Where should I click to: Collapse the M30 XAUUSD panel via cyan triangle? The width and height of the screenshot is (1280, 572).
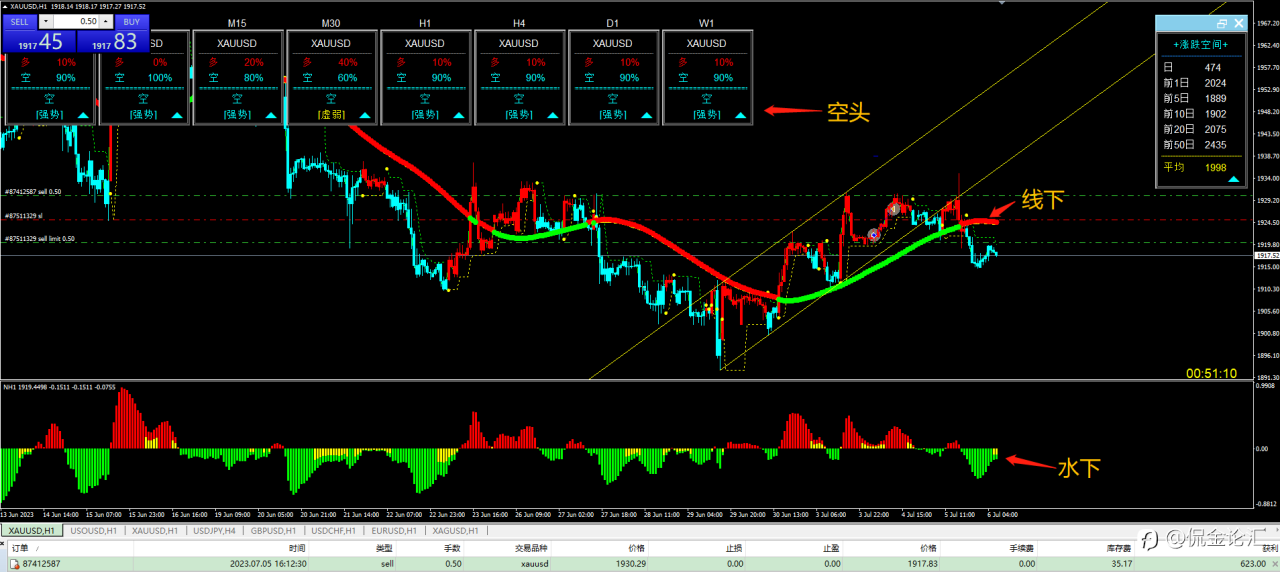(364, 115)
